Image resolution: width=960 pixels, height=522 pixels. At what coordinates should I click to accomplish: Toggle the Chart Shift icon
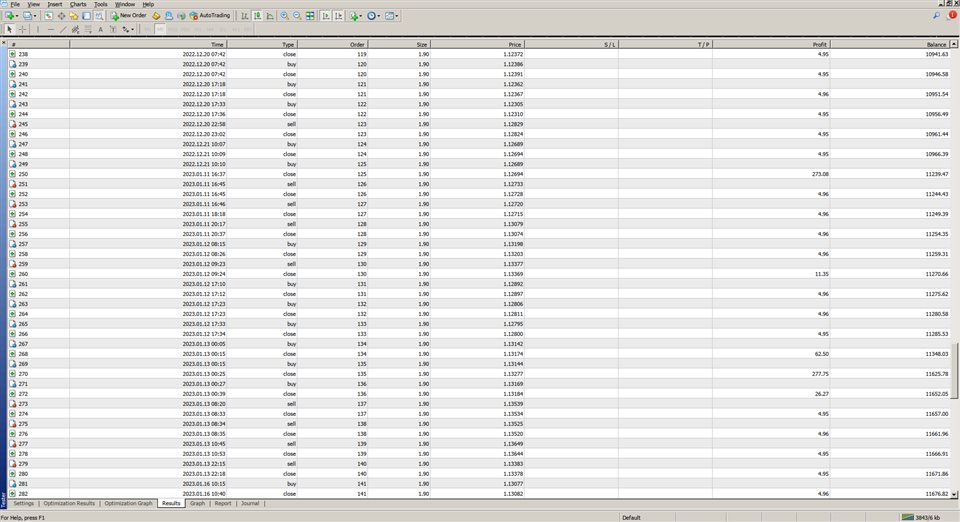pyautogui.click(x=338, y=16)
